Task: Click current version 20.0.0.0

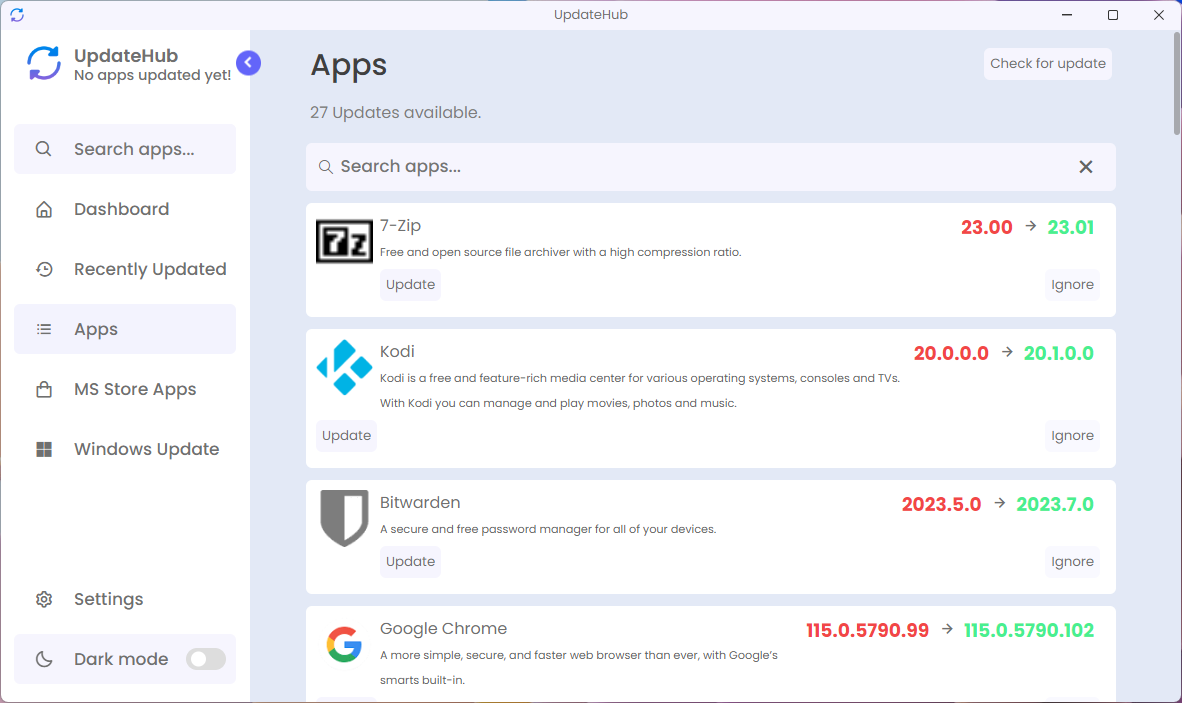Action: click(x=951, y=353)
